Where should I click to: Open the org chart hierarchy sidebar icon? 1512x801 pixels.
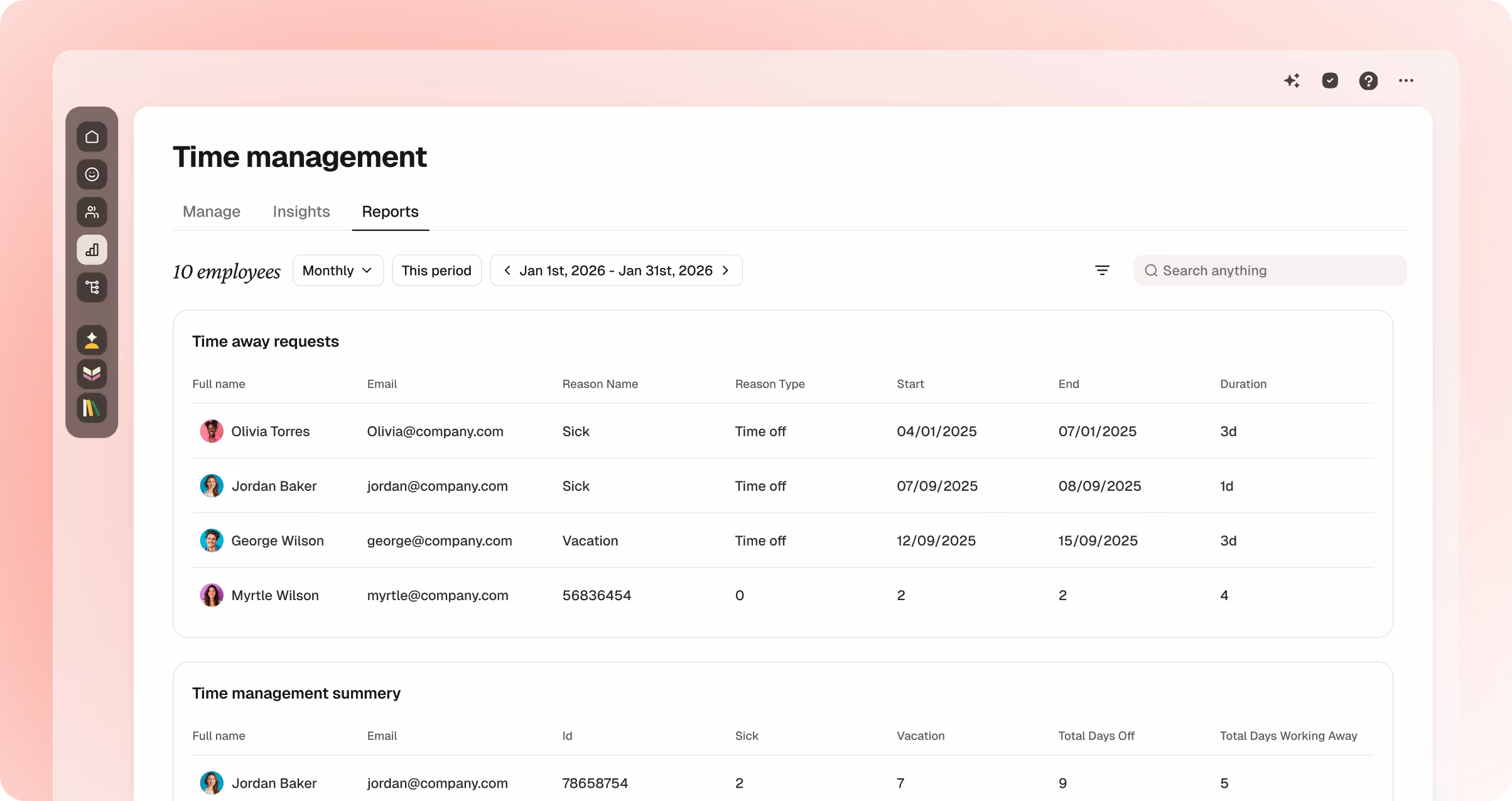click(x=92, y=288)
